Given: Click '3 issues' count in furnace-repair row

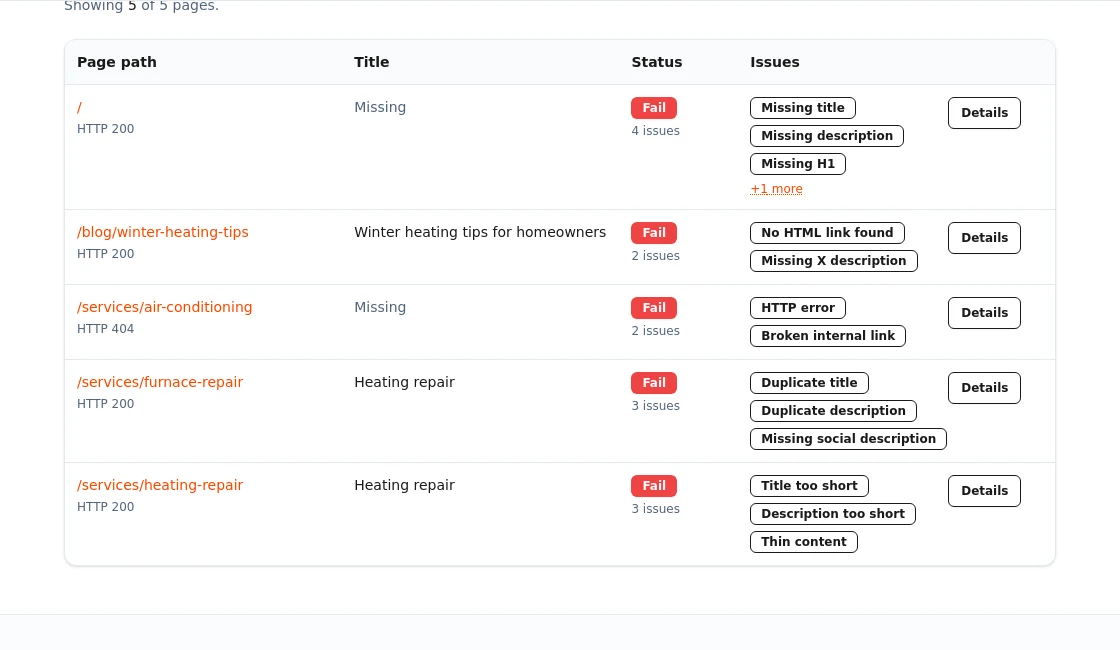Looking at the screenshot, I should 655,406.
